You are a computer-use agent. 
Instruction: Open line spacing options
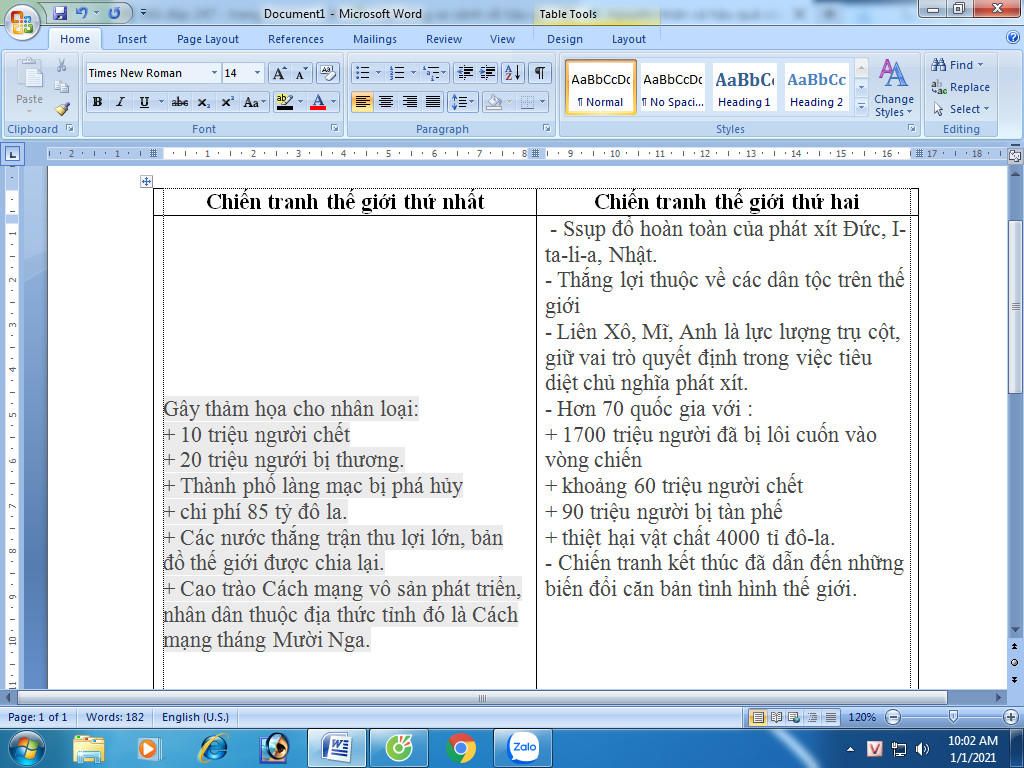pyautogui.click(x=462, y=102)
